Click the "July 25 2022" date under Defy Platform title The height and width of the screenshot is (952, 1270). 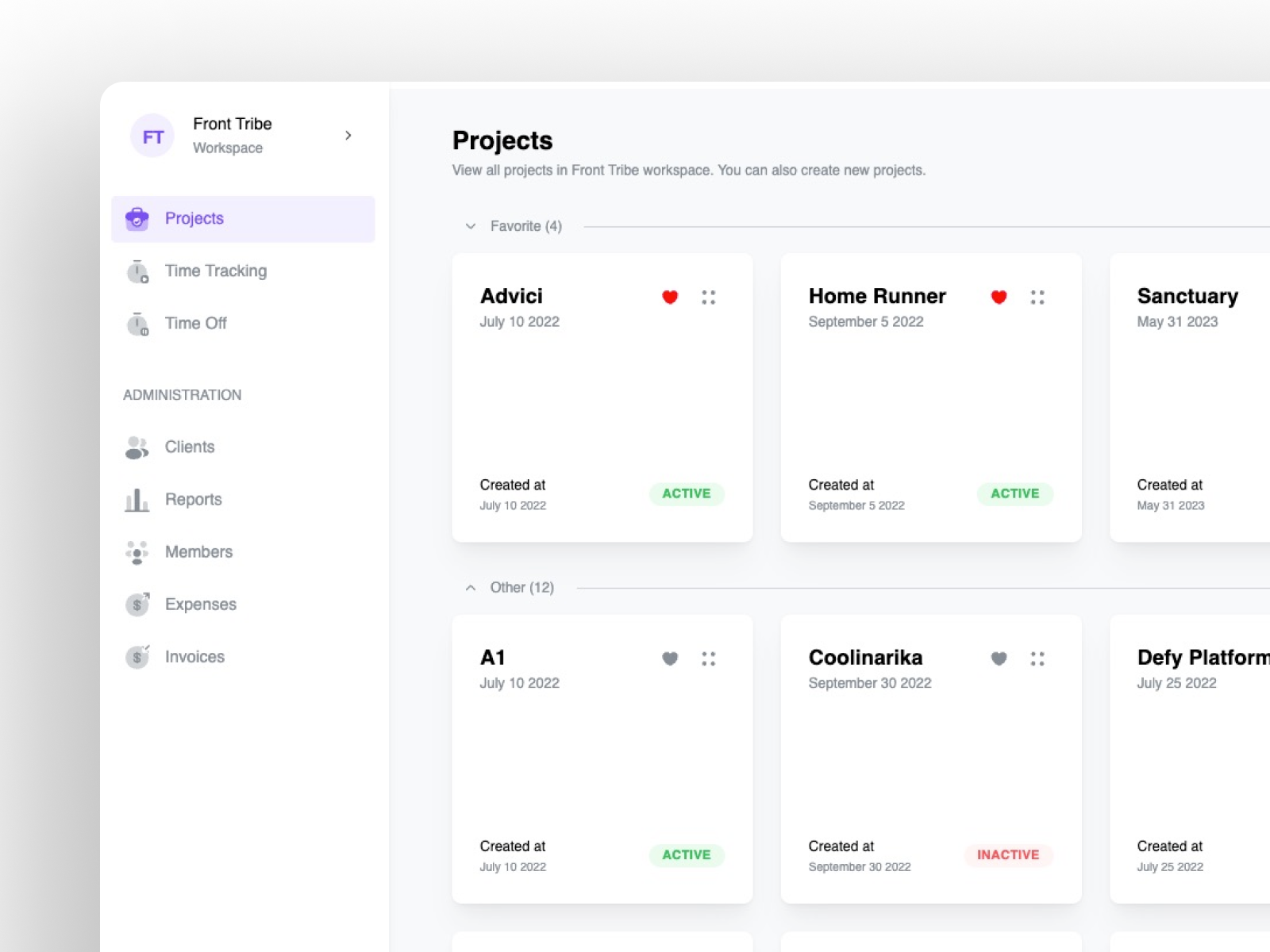(x=1176, y=683)
